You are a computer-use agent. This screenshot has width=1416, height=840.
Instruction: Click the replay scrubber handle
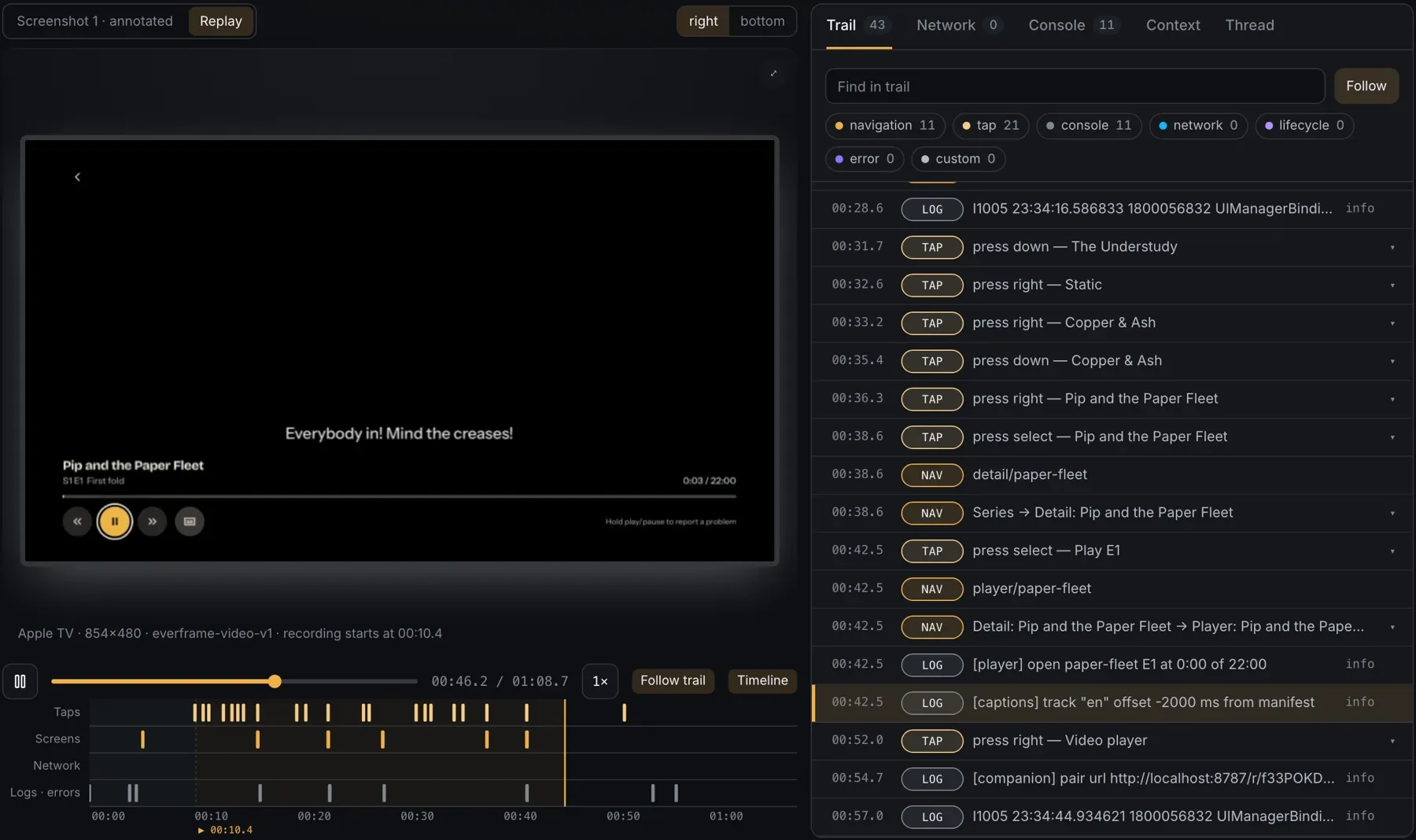[275, 681]
